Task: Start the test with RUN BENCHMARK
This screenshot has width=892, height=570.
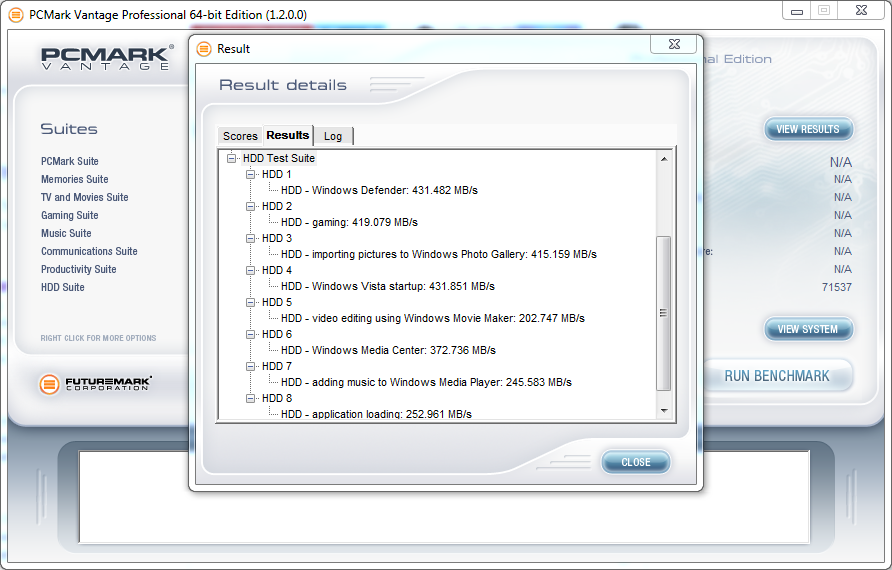Action: (x=777, y=376)
